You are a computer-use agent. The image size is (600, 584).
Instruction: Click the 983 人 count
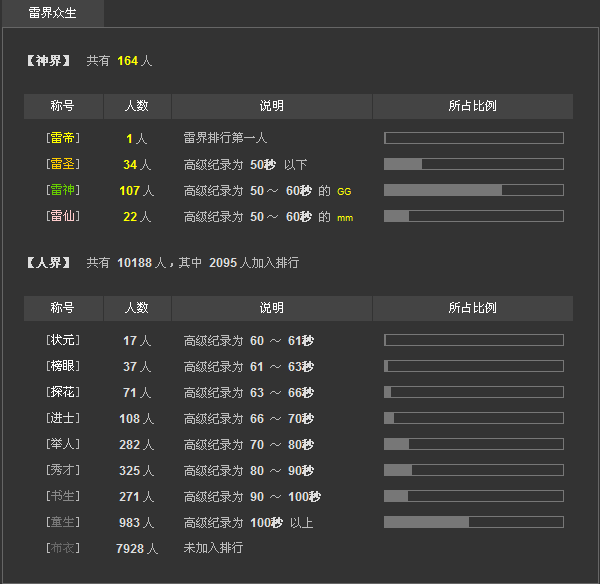point(137,522)
